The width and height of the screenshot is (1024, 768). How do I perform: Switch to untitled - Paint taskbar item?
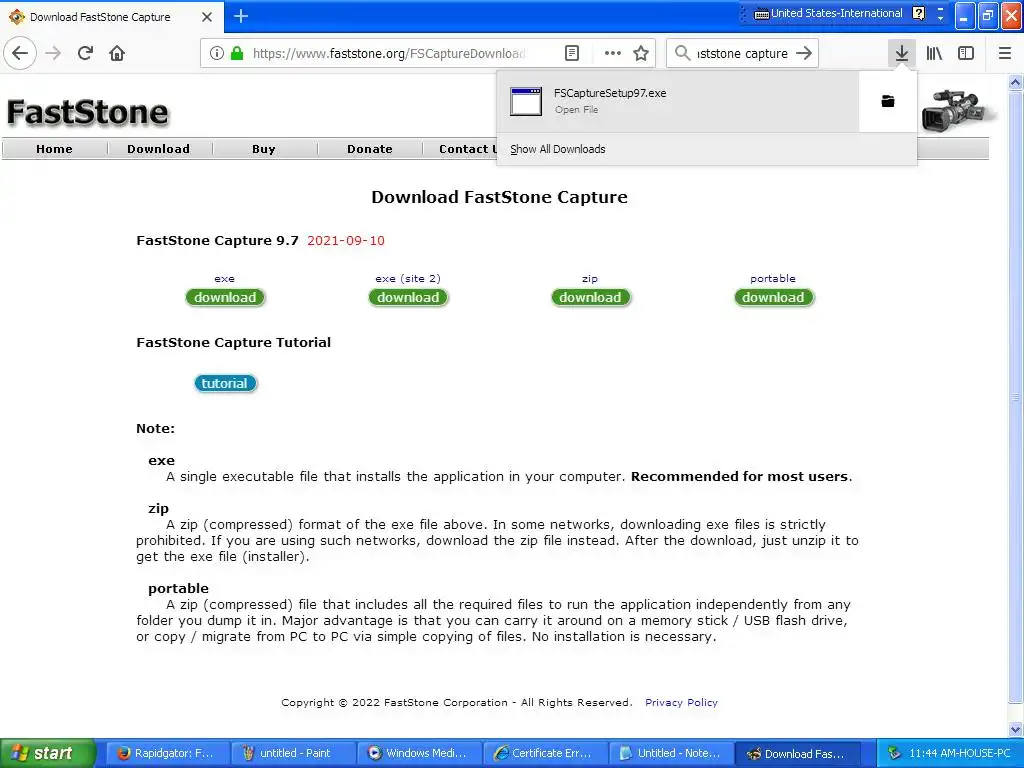tap(293, 753)
